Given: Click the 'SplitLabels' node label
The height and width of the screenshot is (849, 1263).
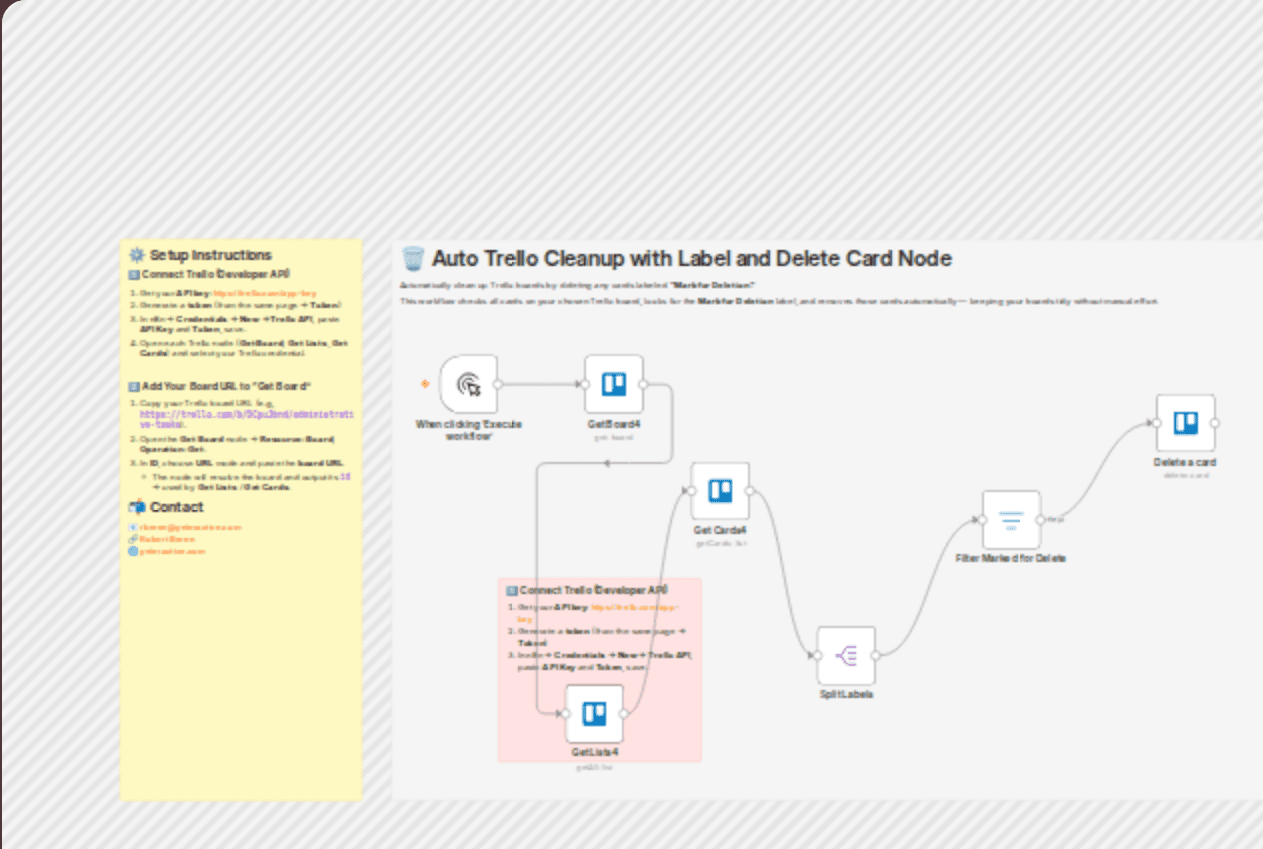Looking at the screenshot, I should coord(846,695).
